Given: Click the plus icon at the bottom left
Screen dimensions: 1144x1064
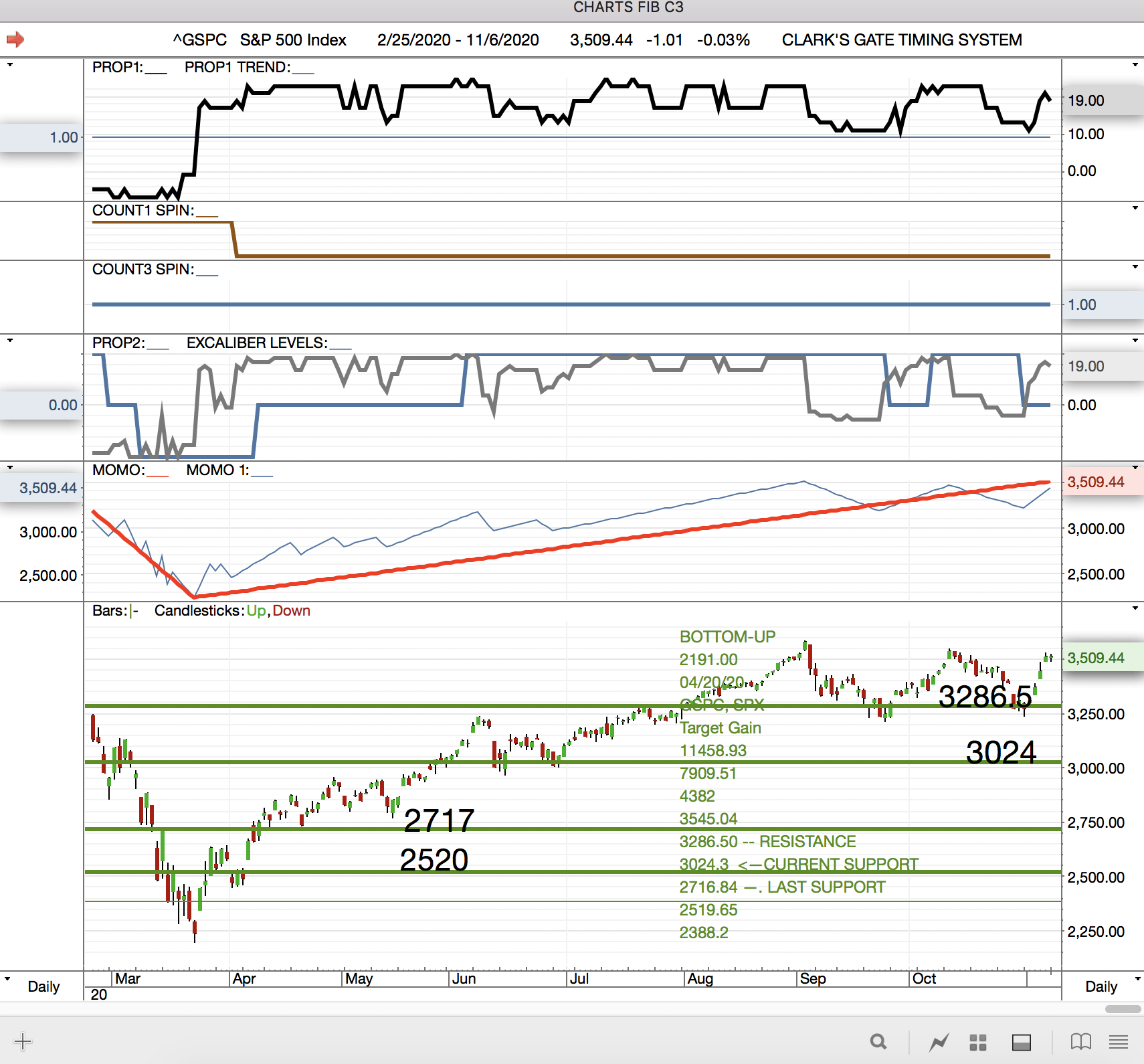Looking at the screenshot, I should (23, 1041).
